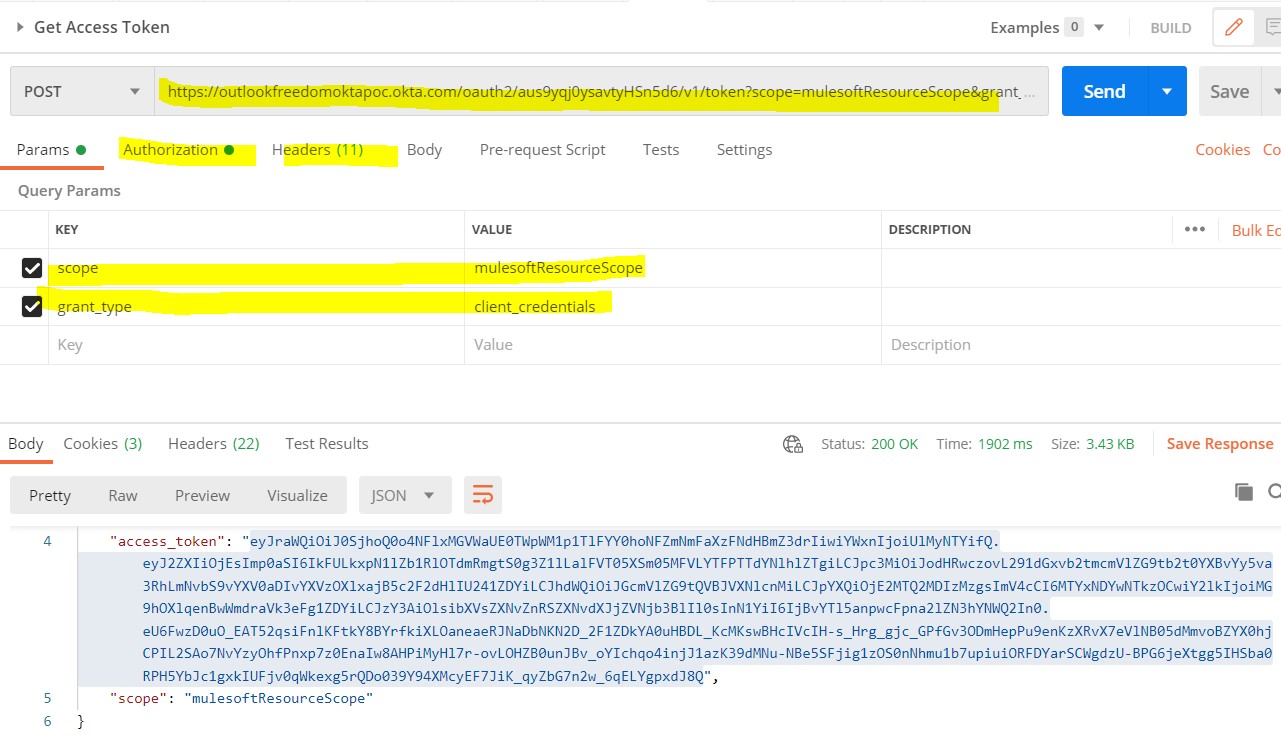Uncheck the grant_type parameter checkbox
Screen dimensions: 1281x739
(32, 306)
